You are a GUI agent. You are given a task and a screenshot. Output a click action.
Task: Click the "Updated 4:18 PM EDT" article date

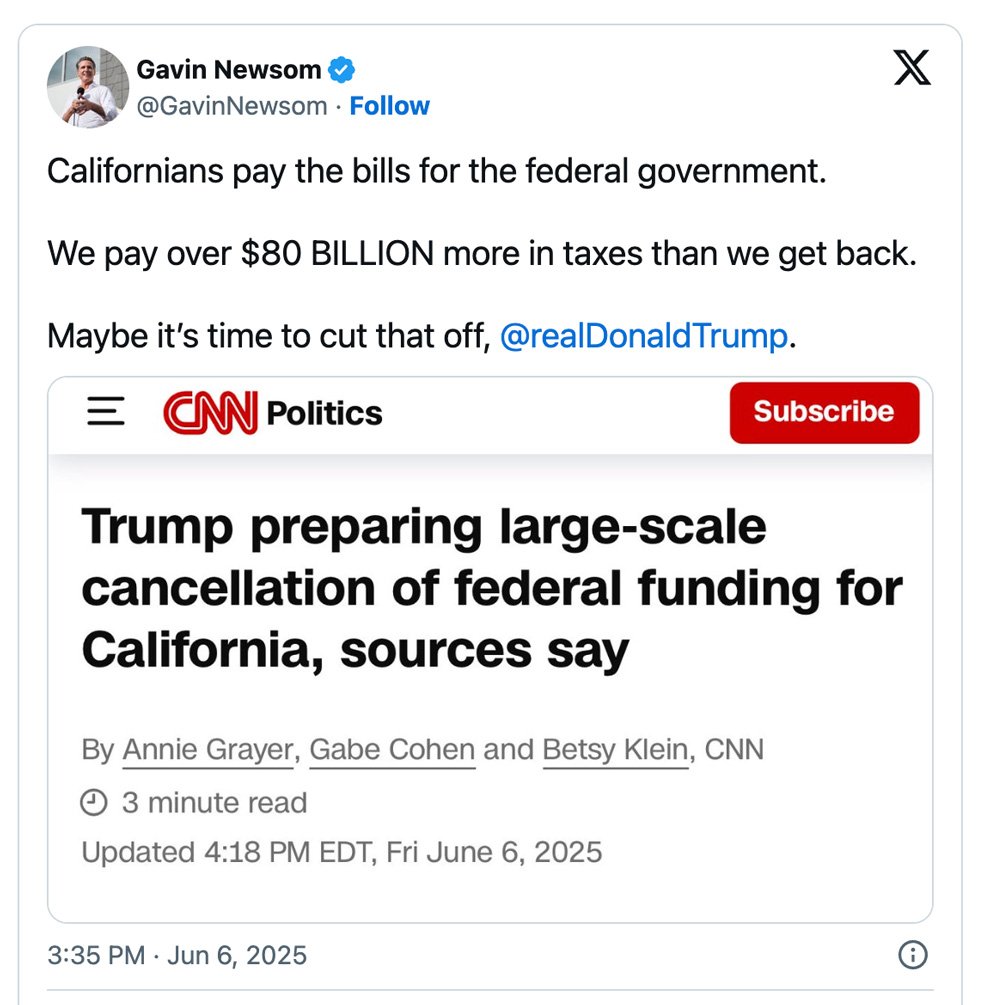[341, 852]
